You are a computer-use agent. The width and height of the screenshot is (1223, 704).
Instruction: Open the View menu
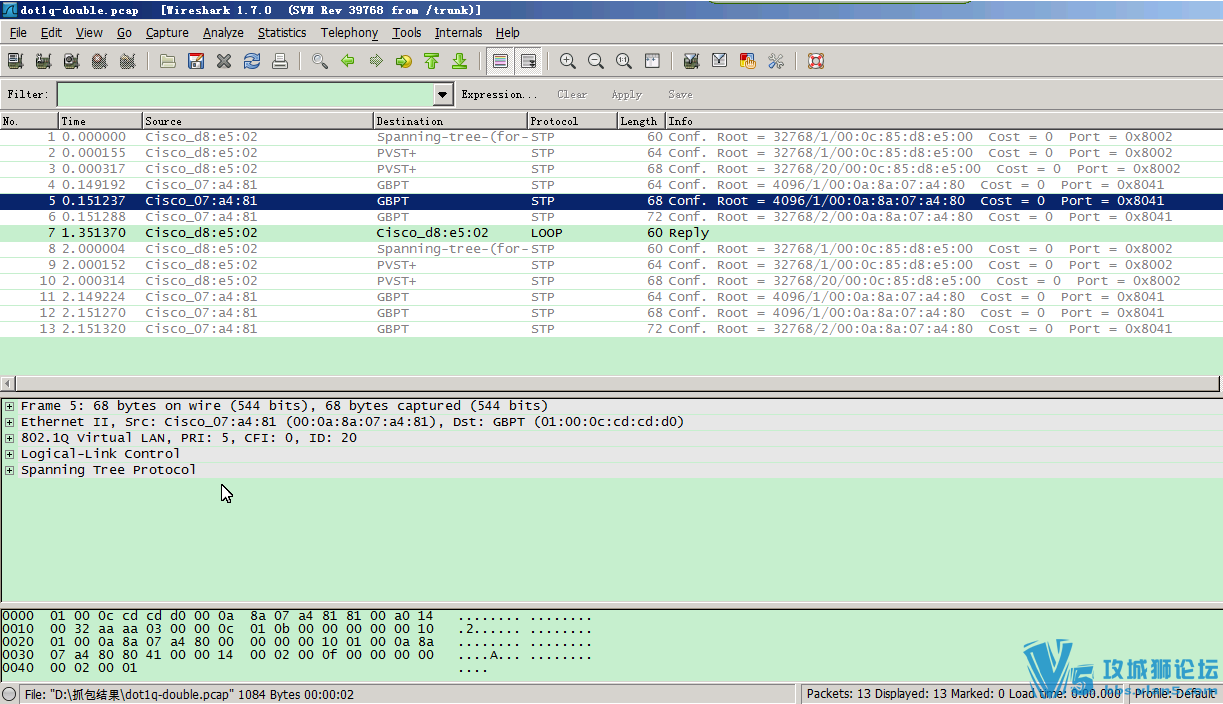pyautogui.click(x=89, y=33)
